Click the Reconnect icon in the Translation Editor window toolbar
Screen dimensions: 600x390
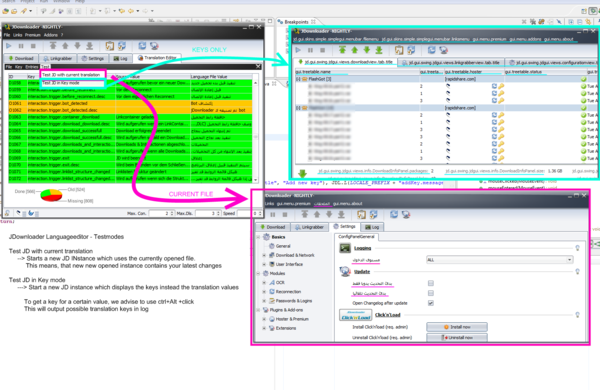click(x=142, y=46)
